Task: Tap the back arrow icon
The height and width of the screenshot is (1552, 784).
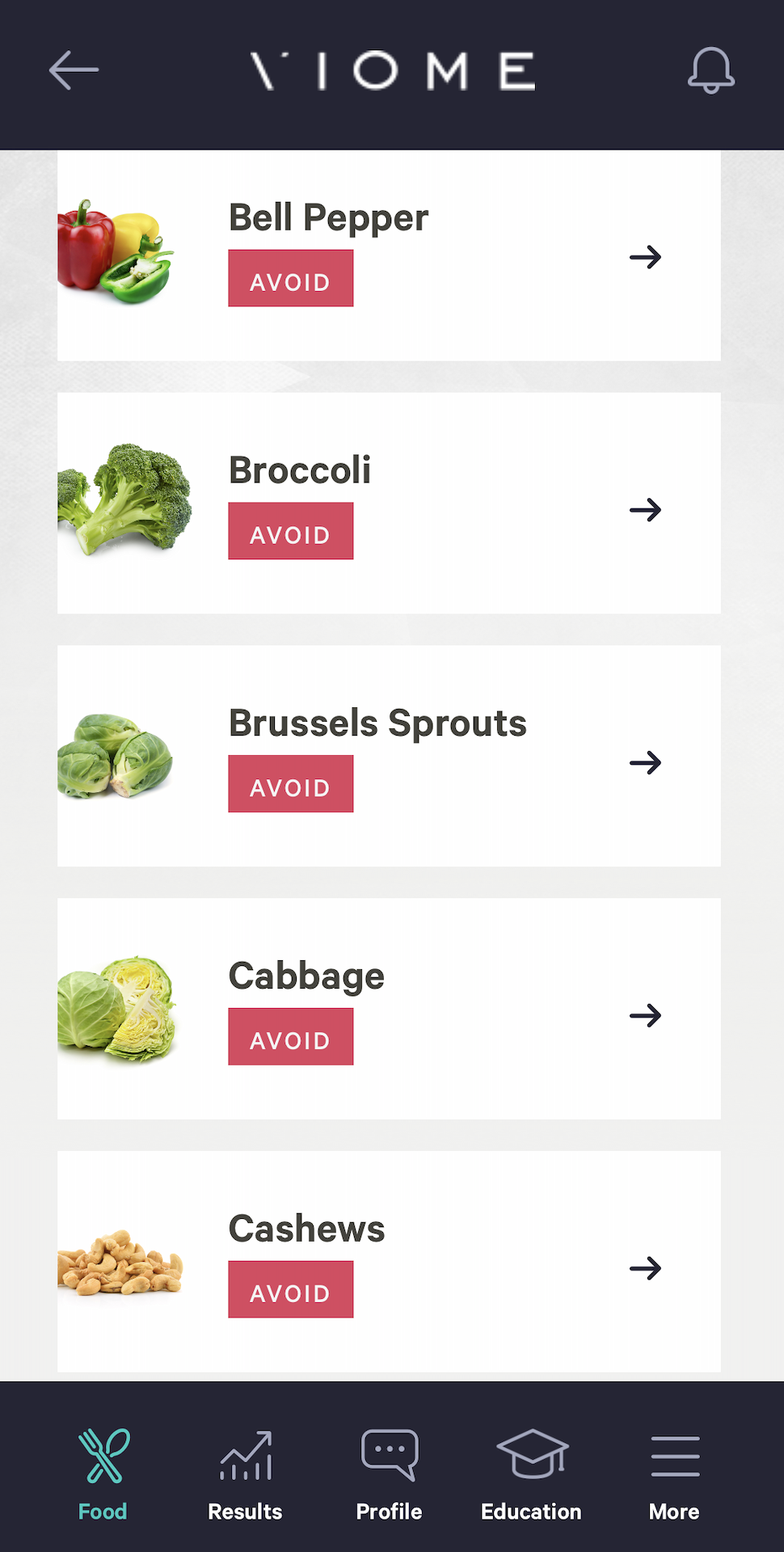Action: click(74, 70)
